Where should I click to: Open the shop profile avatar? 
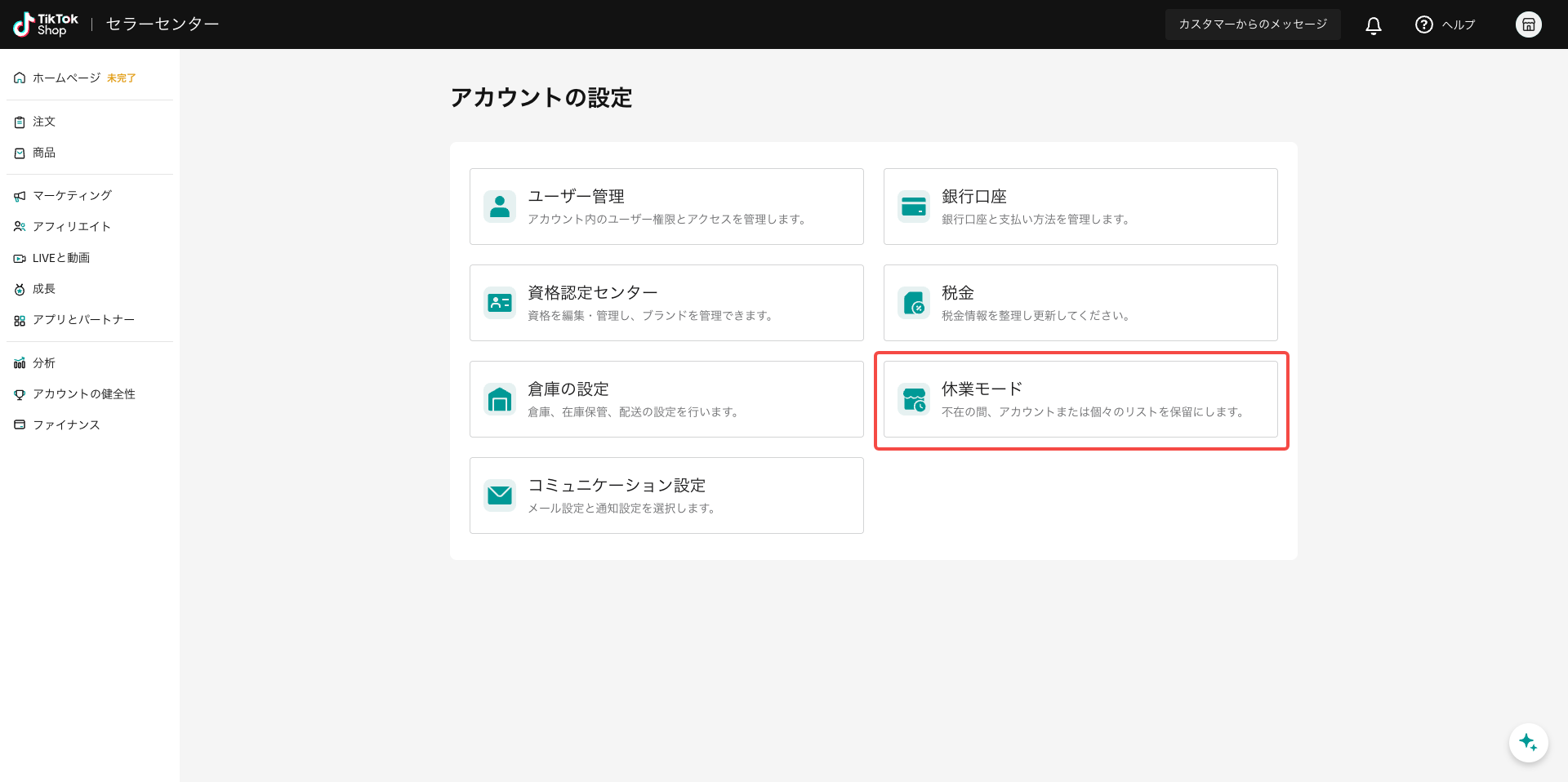[1529, 24]
